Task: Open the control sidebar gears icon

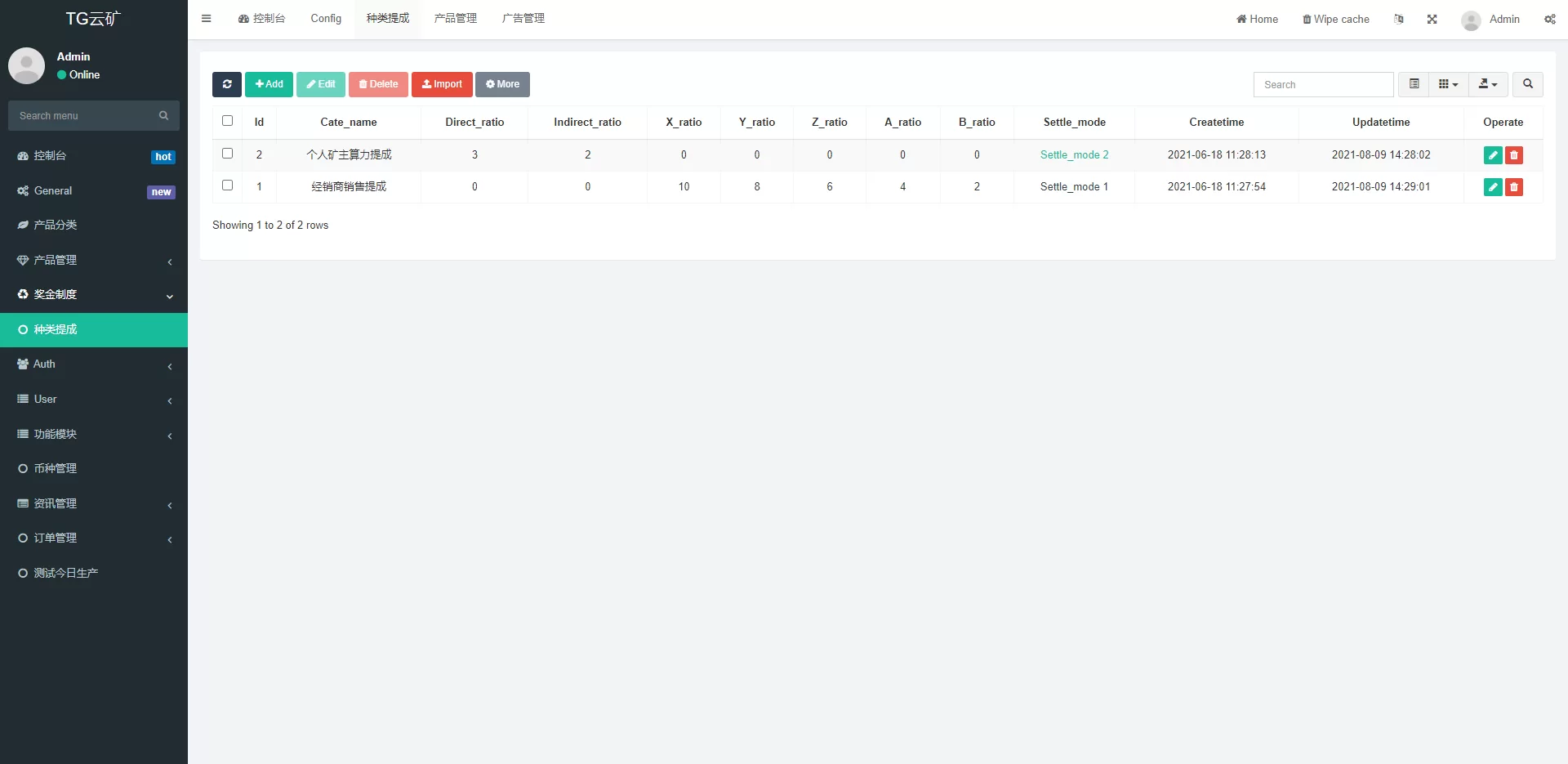Action: coord(1549,19)
